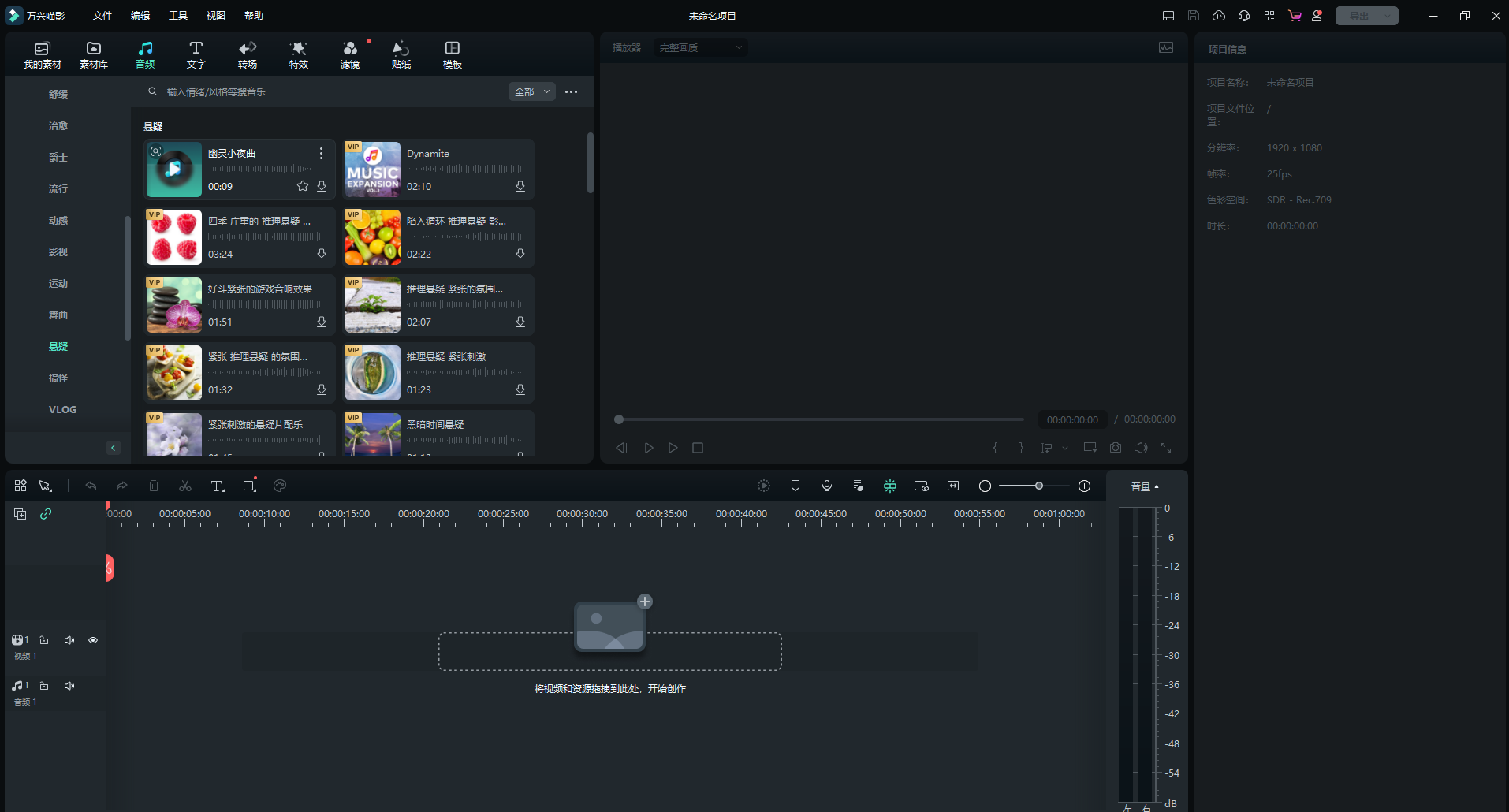Screen dimensions: 1509x812
Task: Select the 转场 transitions icon
Action: [248, 54]
